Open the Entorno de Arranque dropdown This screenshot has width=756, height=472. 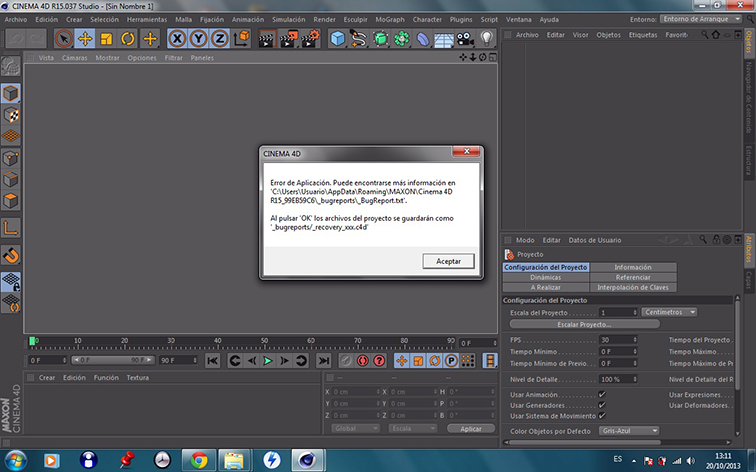click(701, 19)
